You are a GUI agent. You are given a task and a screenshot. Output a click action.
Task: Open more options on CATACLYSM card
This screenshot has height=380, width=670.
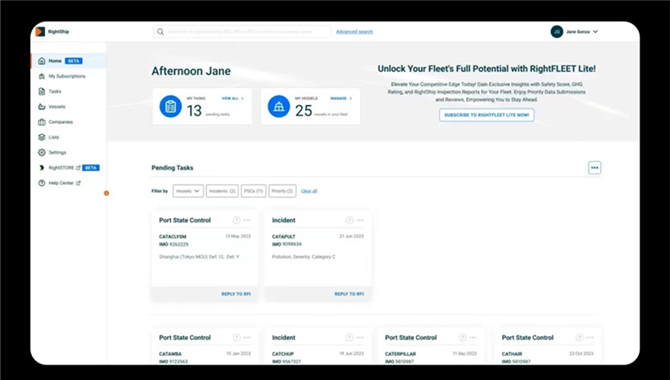pyautogui.click(x=247, y=220)
